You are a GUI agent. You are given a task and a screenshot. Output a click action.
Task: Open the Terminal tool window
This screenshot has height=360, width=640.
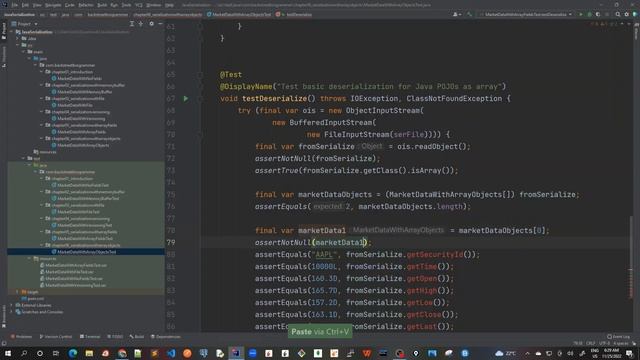pos(90,337)
